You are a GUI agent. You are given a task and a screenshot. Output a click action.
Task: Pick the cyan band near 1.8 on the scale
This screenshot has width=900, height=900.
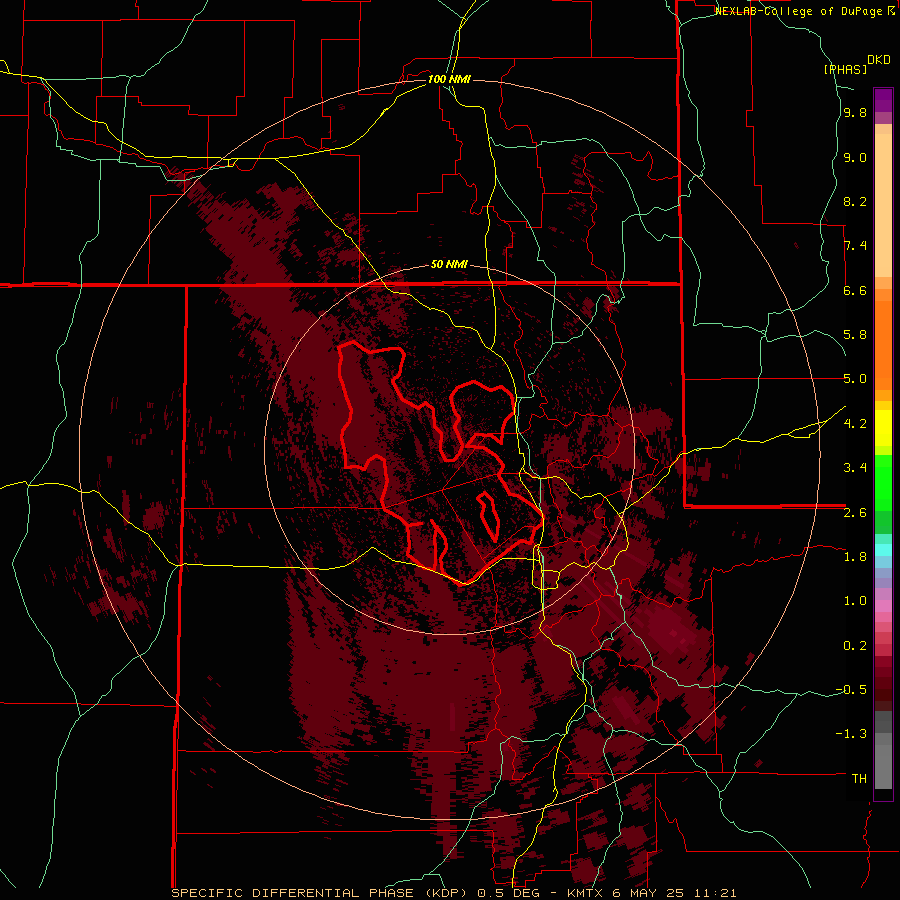point(883,550)
